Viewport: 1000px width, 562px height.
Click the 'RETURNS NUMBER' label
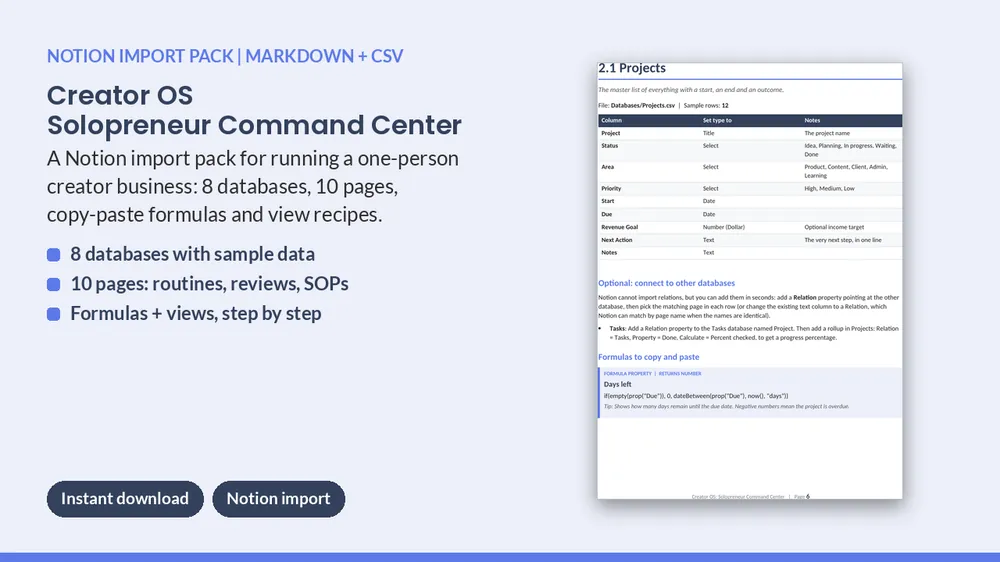click(x=680, y=374)
